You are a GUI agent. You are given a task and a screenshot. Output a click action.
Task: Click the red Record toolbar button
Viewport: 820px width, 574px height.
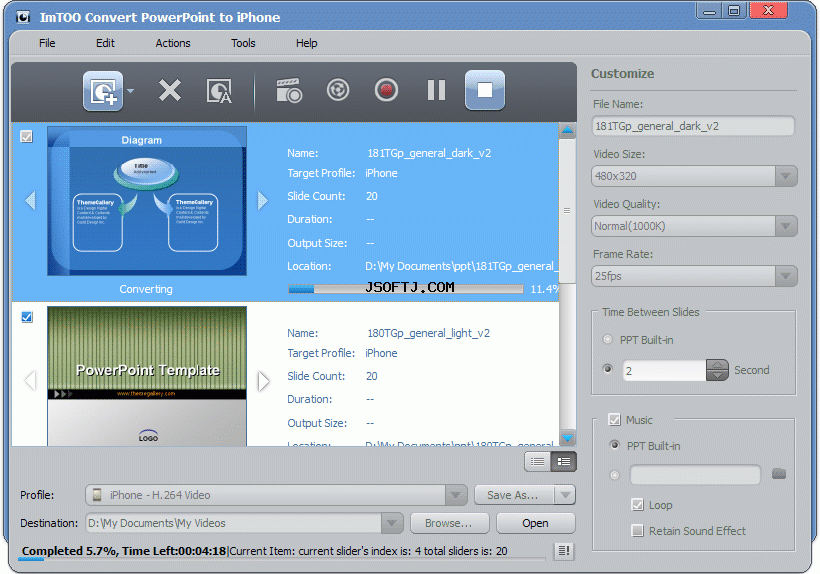(386, 90)
